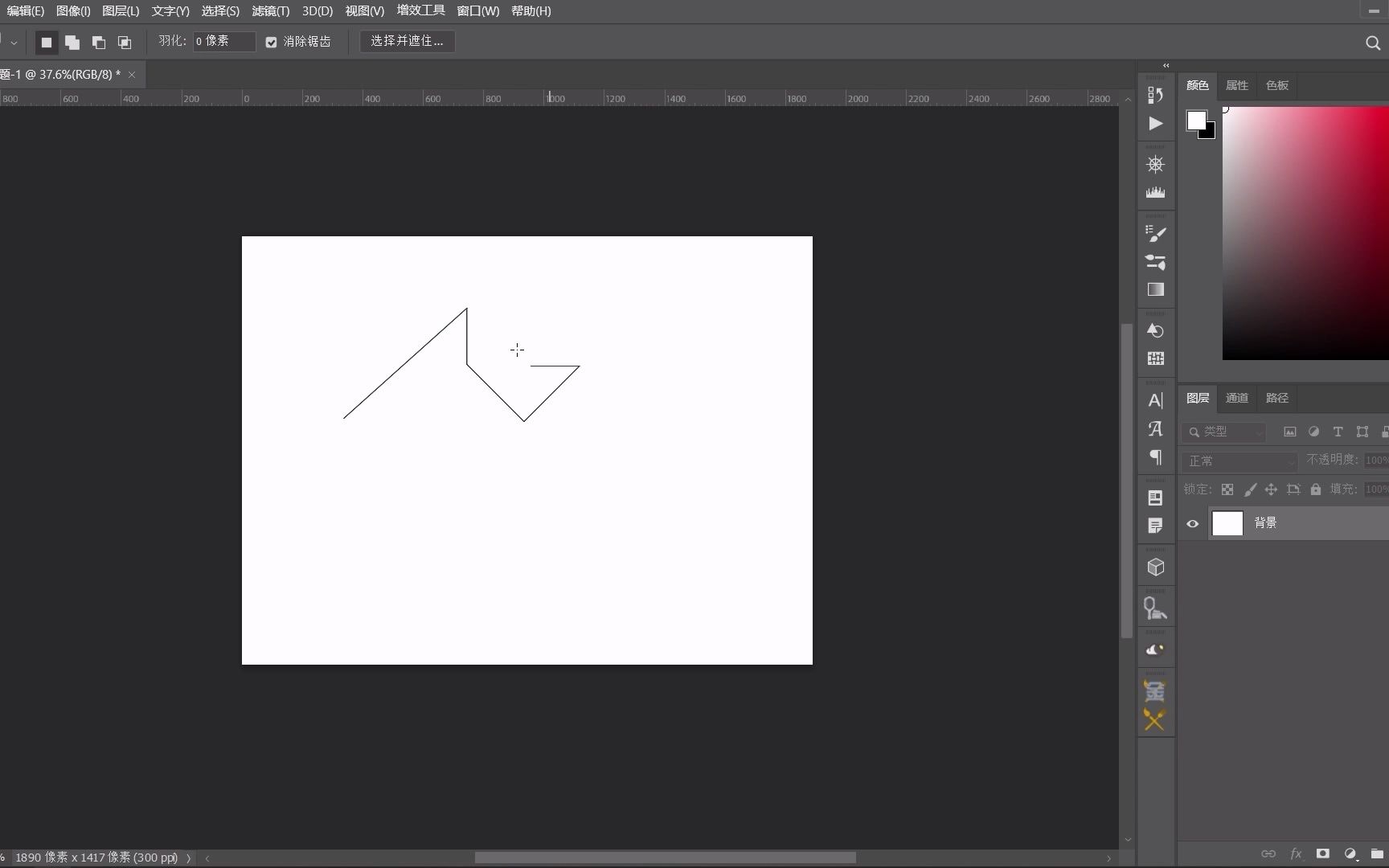Open the Glyphs panel icon
The width and height of the screenshot is (1389, 868).
point(1155,428)
